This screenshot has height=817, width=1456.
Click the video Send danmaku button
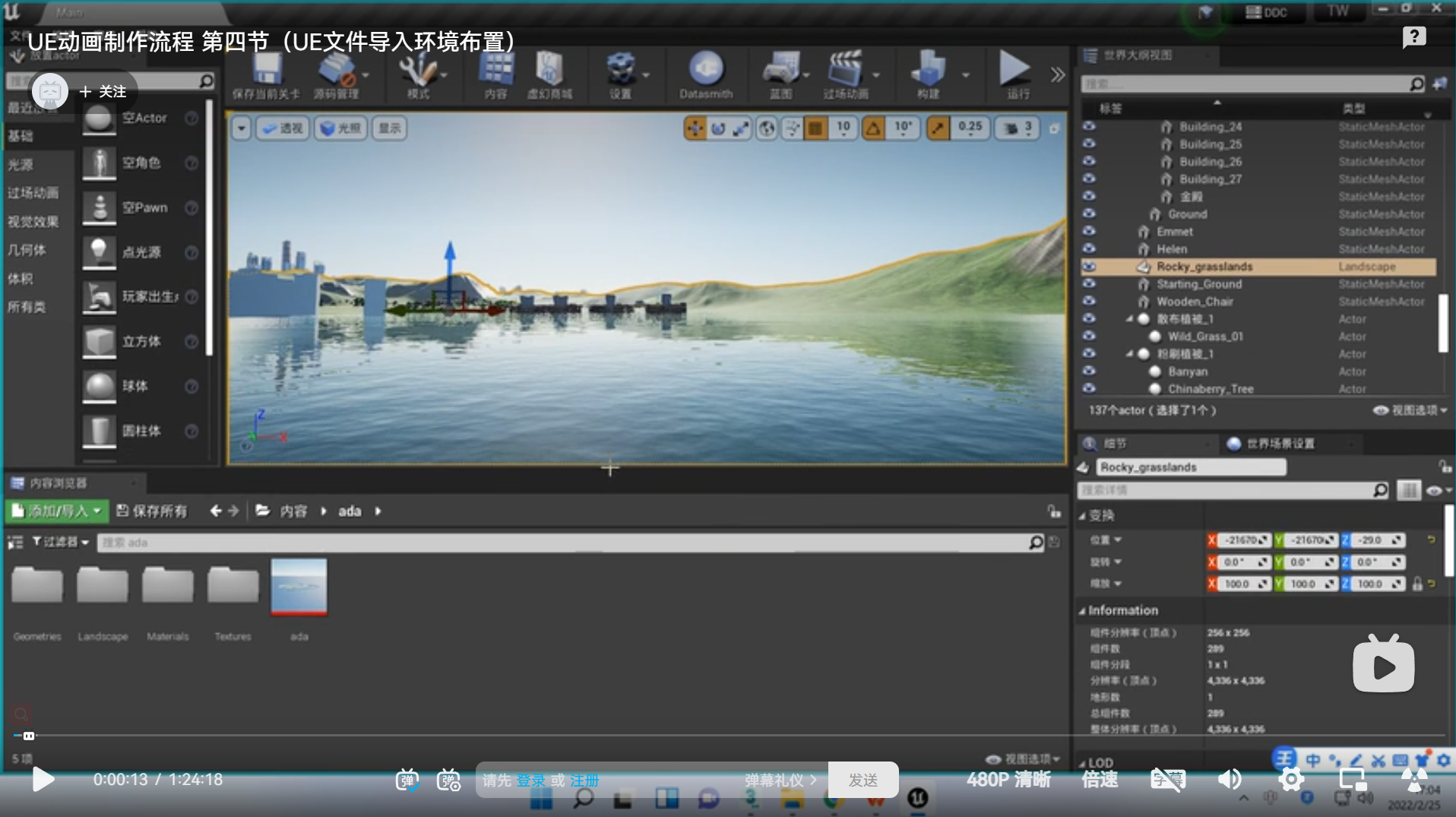tap(863, 780)
